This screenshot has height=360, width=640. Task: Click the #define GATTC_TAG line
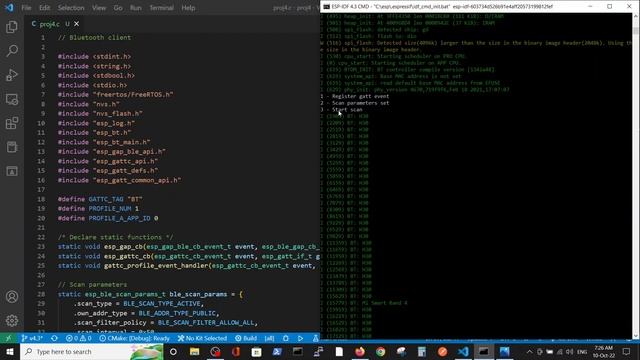[100, 199]
